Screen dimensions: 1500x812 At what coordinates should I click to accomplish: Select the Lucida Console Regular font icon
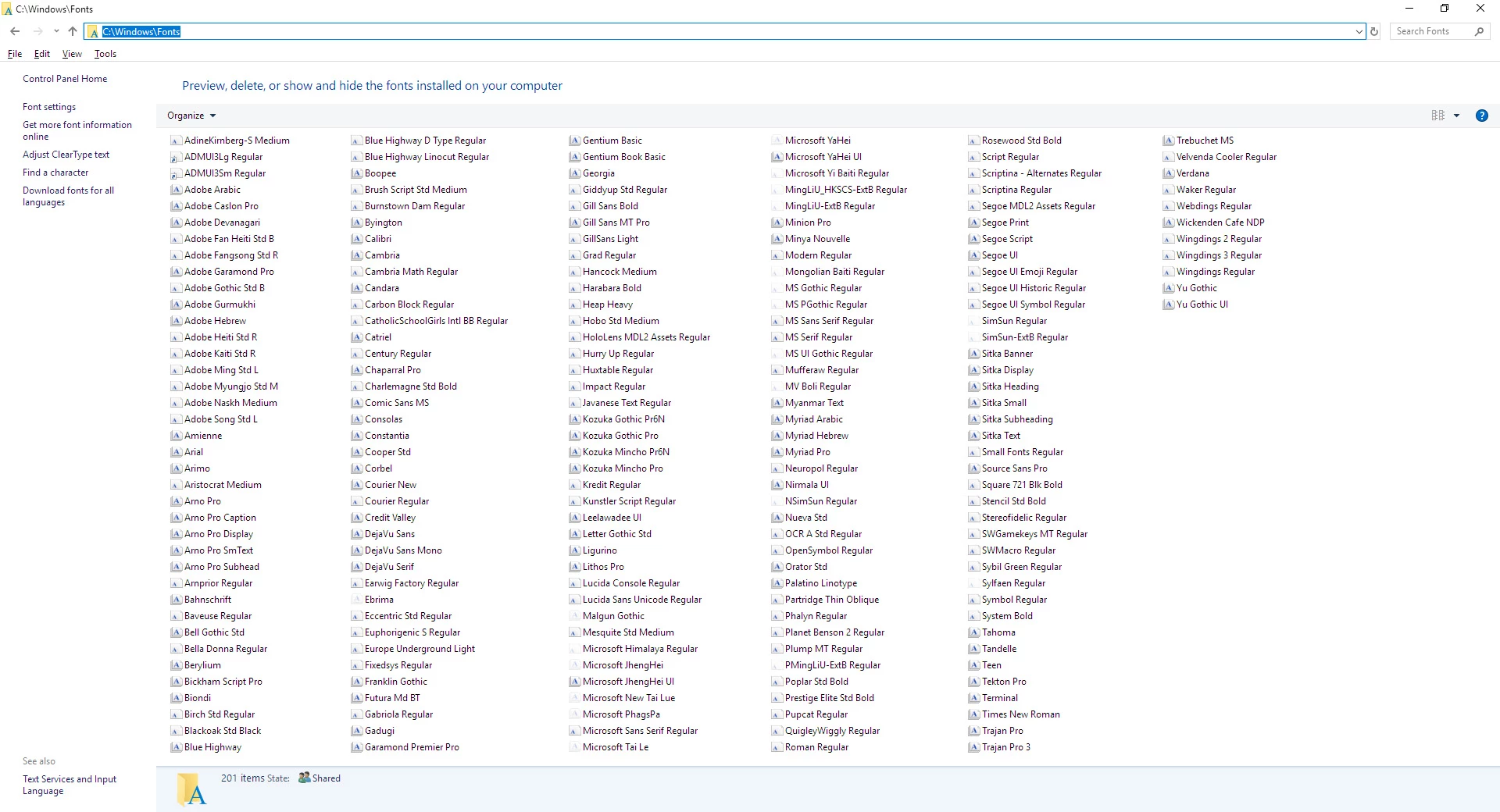point(575,583)
